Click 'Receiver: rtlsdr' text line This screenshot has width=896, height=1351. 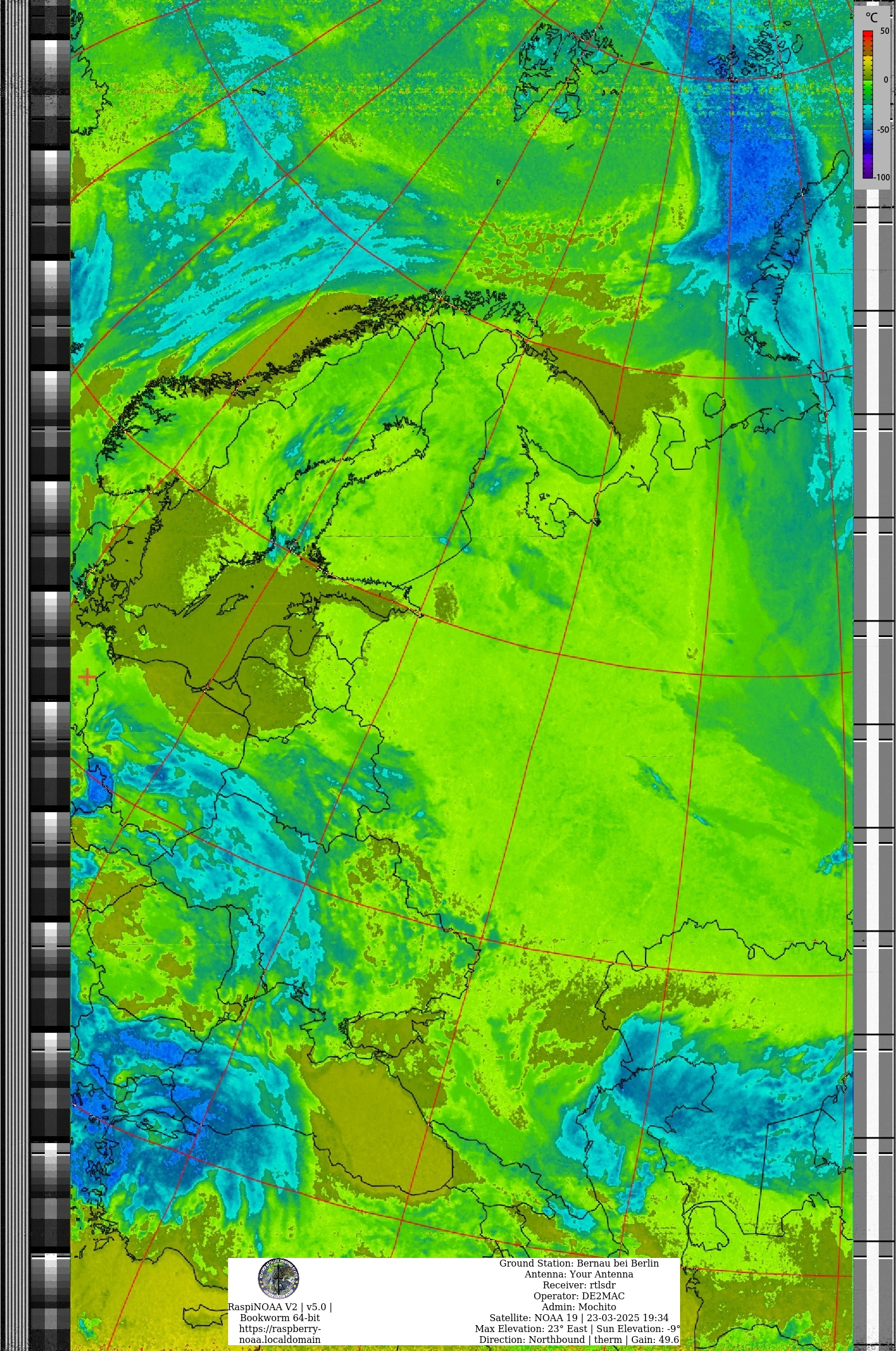coord(579,1285)
